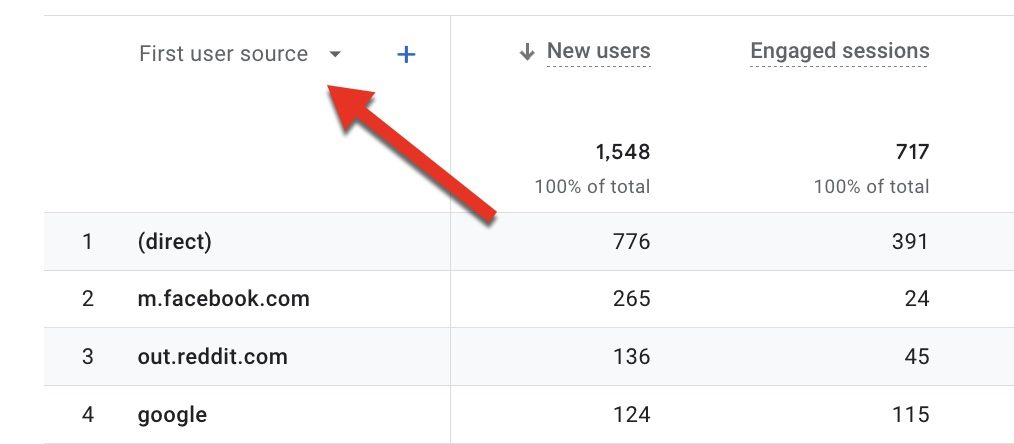
Task: Click the Engaged sessions total 717
Action: 912,152
